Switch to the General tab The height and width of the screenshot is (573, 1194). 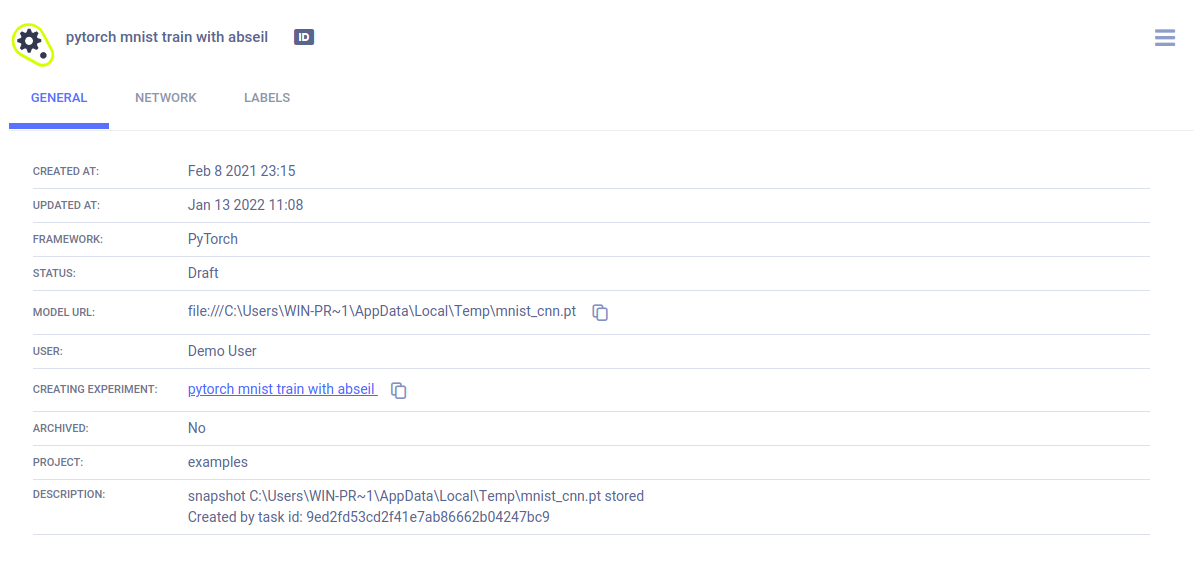(59, 98)
